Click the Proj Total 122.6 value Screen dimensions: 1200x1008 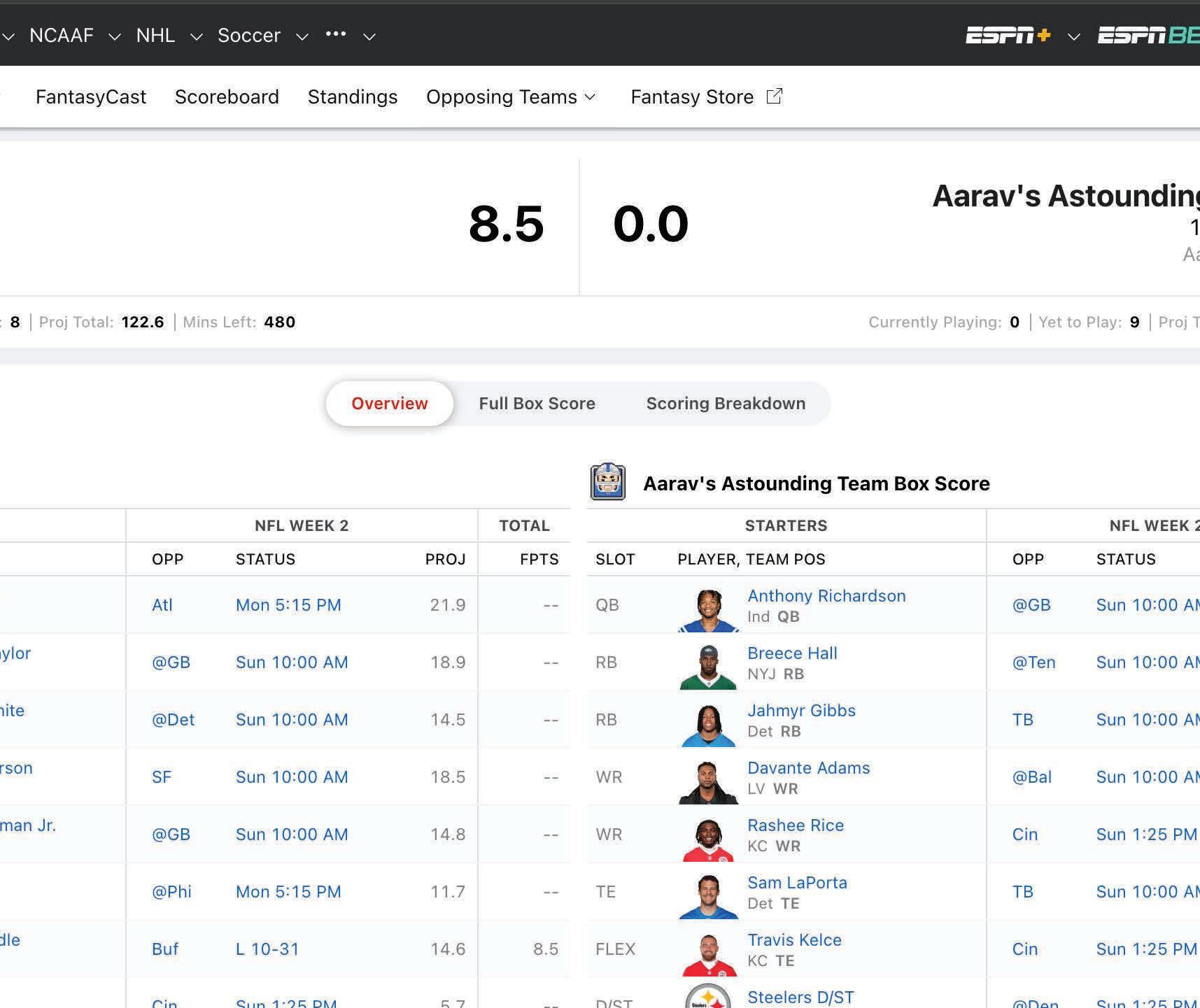143,322
